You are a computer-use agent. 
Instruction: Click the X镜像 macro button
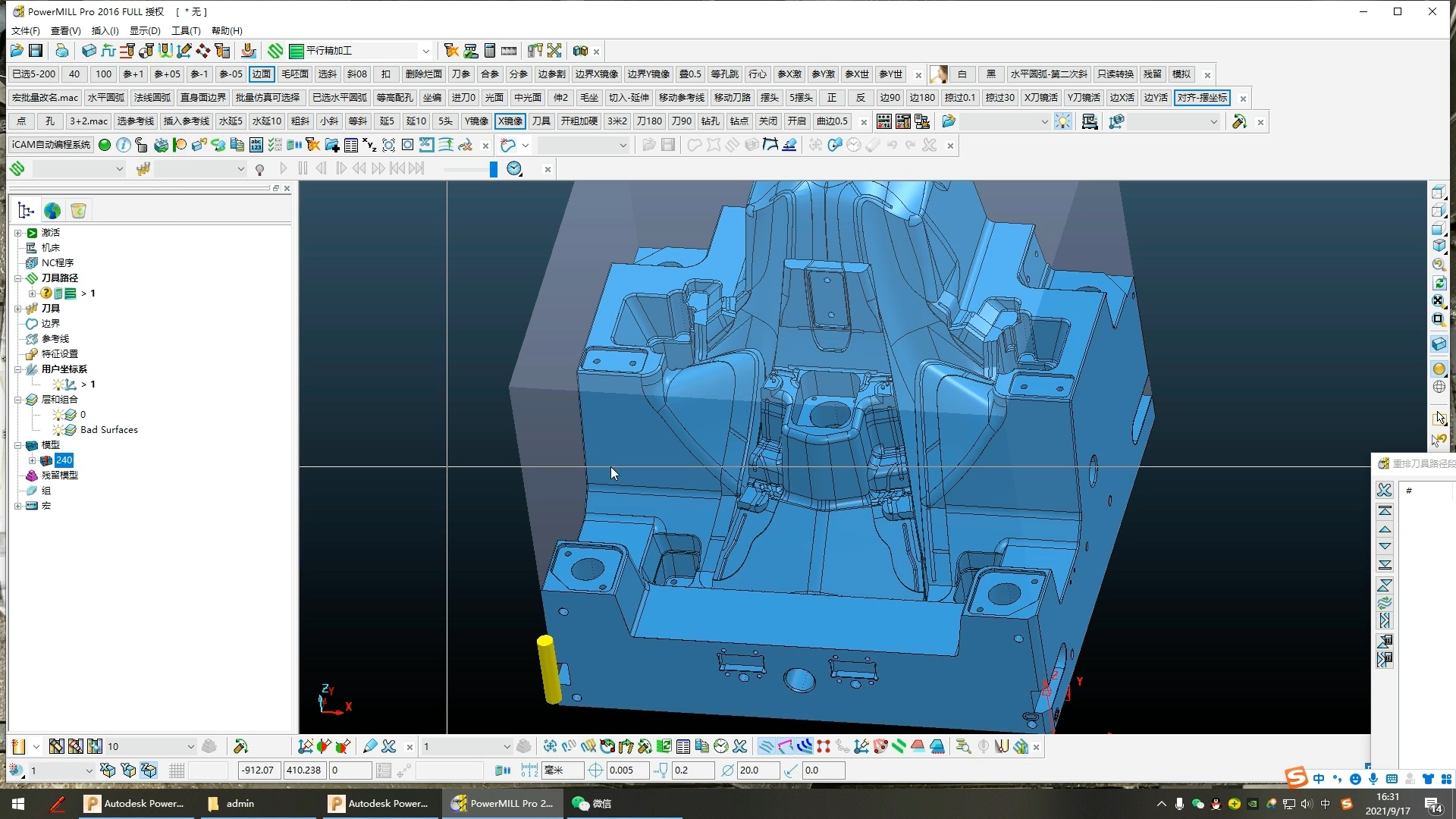coord(510,121)
